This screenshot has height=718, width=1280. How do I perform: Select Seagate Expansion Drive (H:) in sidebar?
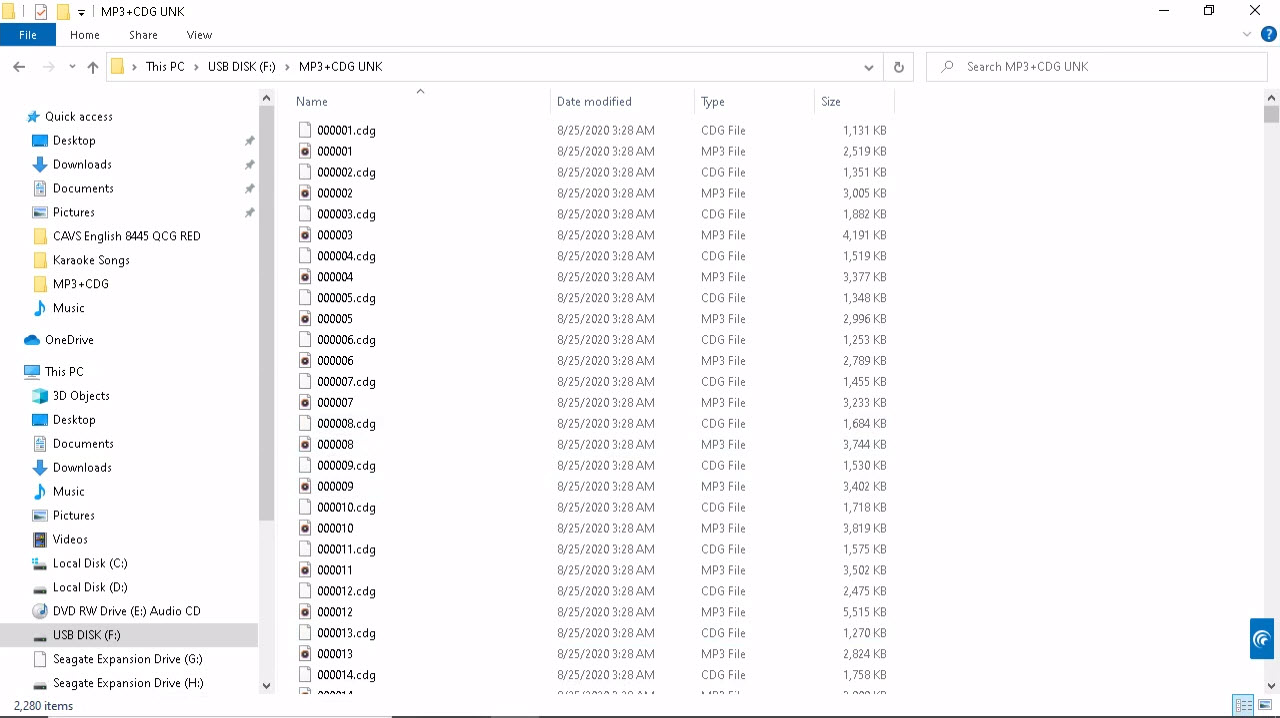128,683
